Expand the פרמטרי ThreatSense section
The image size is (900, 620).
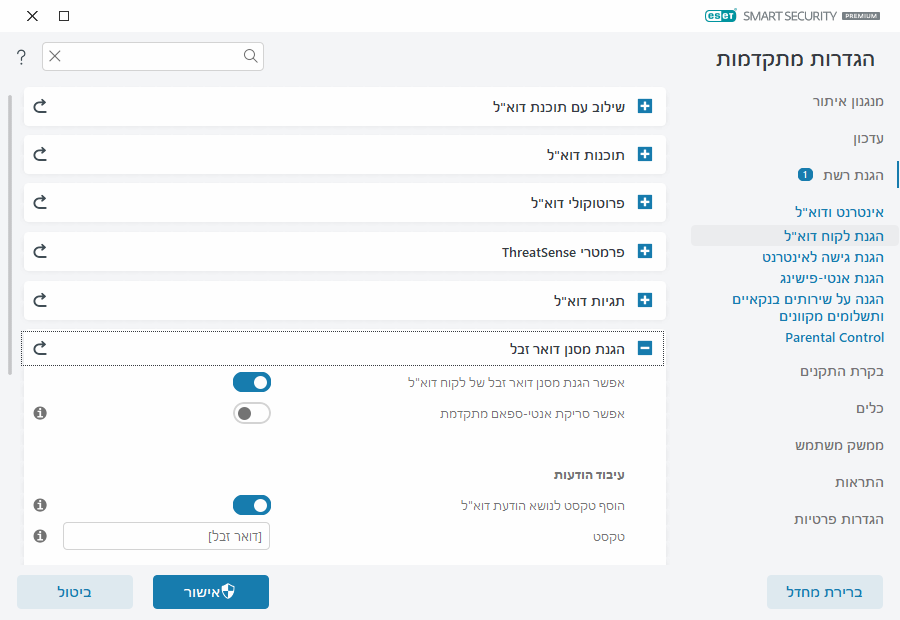coord(645,251)
